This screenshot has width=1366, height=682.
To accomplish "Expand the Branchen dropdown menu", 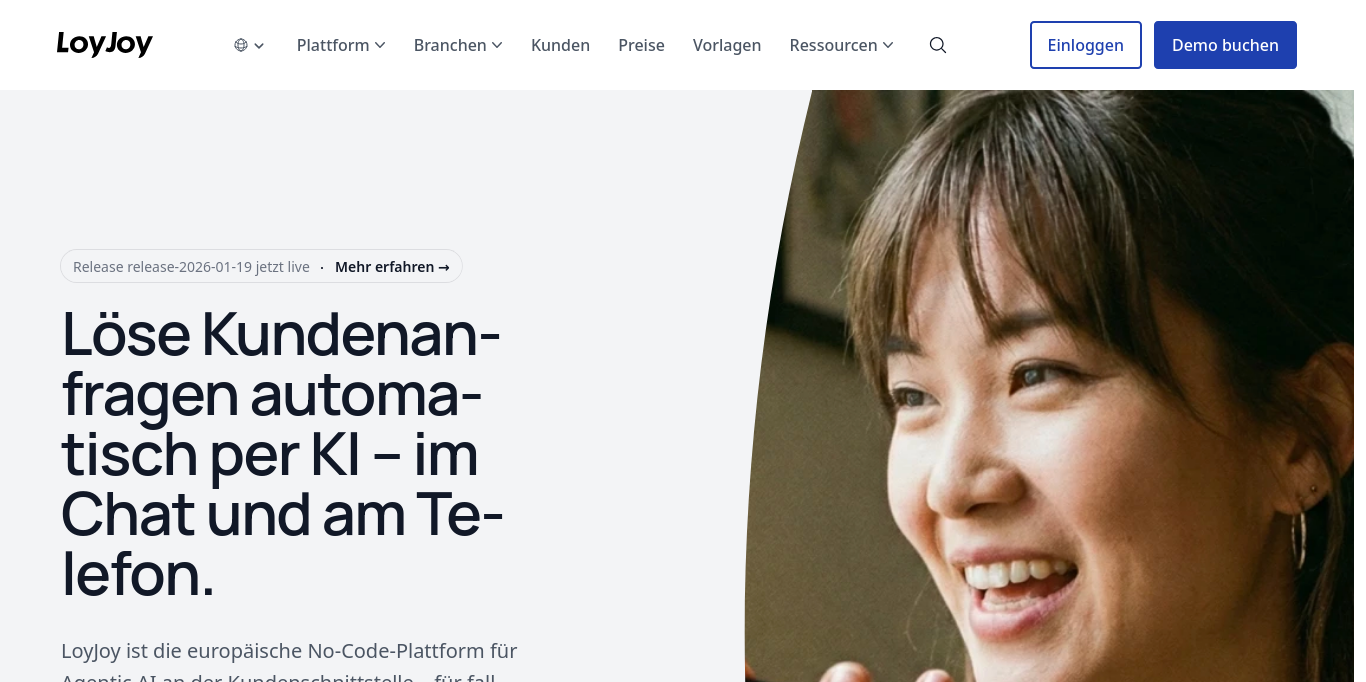I will [x=458, y=45].
